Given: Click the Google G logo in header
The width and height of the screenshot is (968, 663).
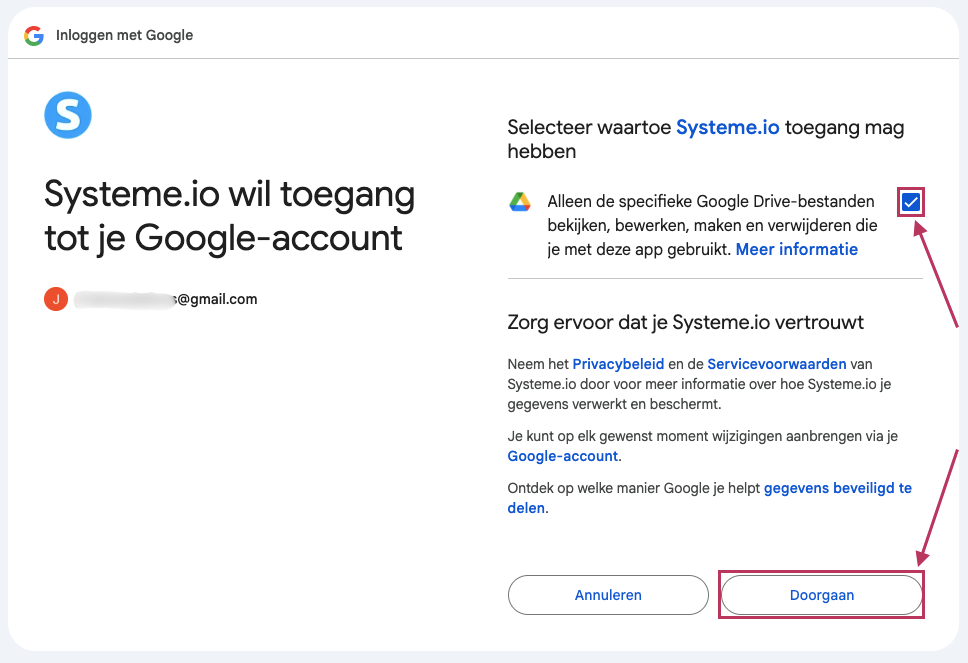Looking at the screenshot, I should pos(34,35).
